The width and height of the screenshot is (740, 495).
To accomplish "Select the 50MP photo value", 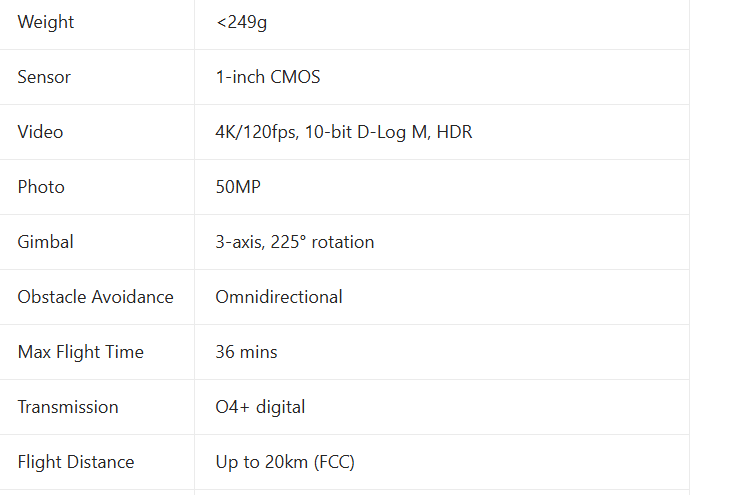I will 238,187.
